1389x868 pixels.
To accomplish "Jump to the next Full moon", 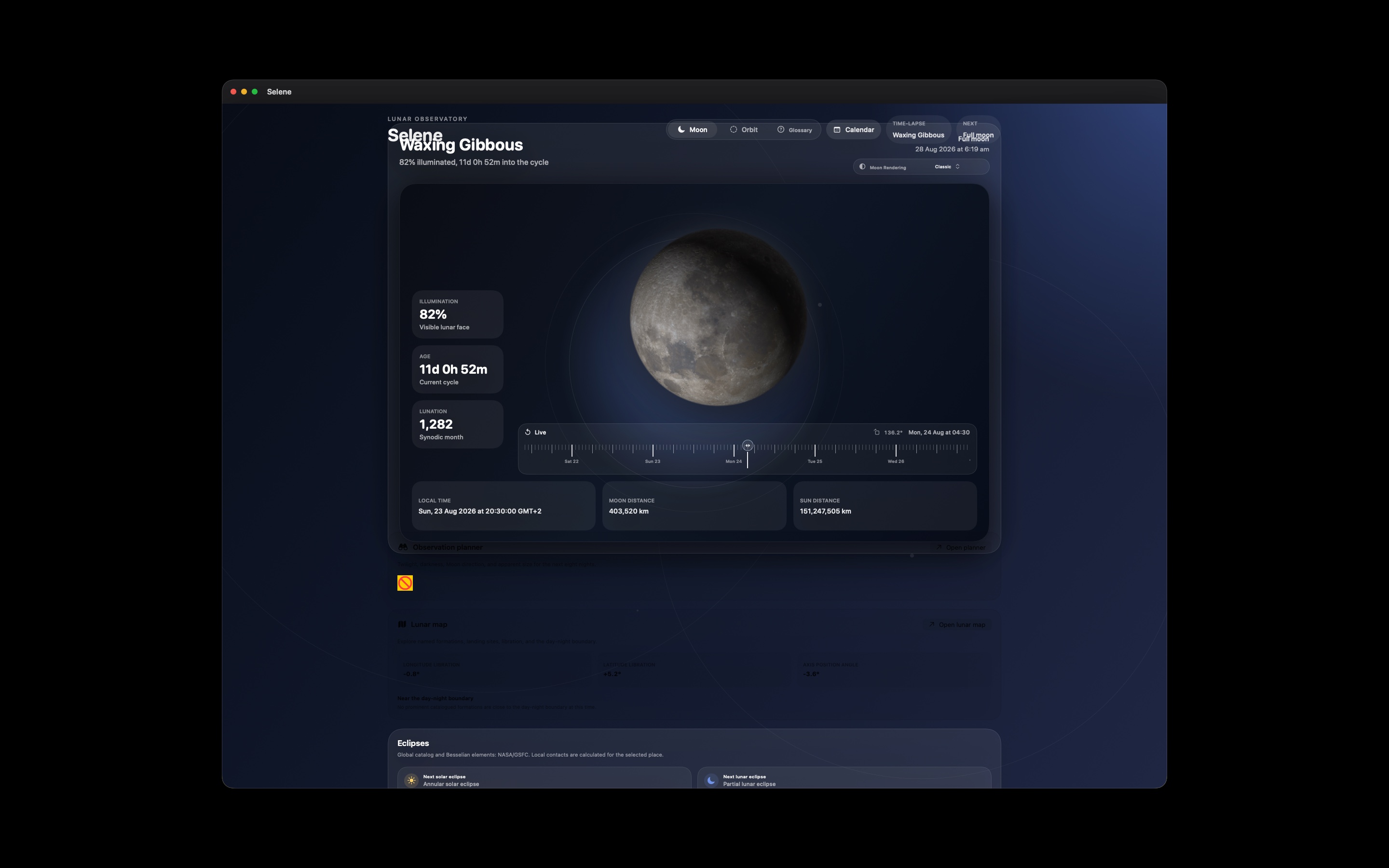I will click(978, 130).
